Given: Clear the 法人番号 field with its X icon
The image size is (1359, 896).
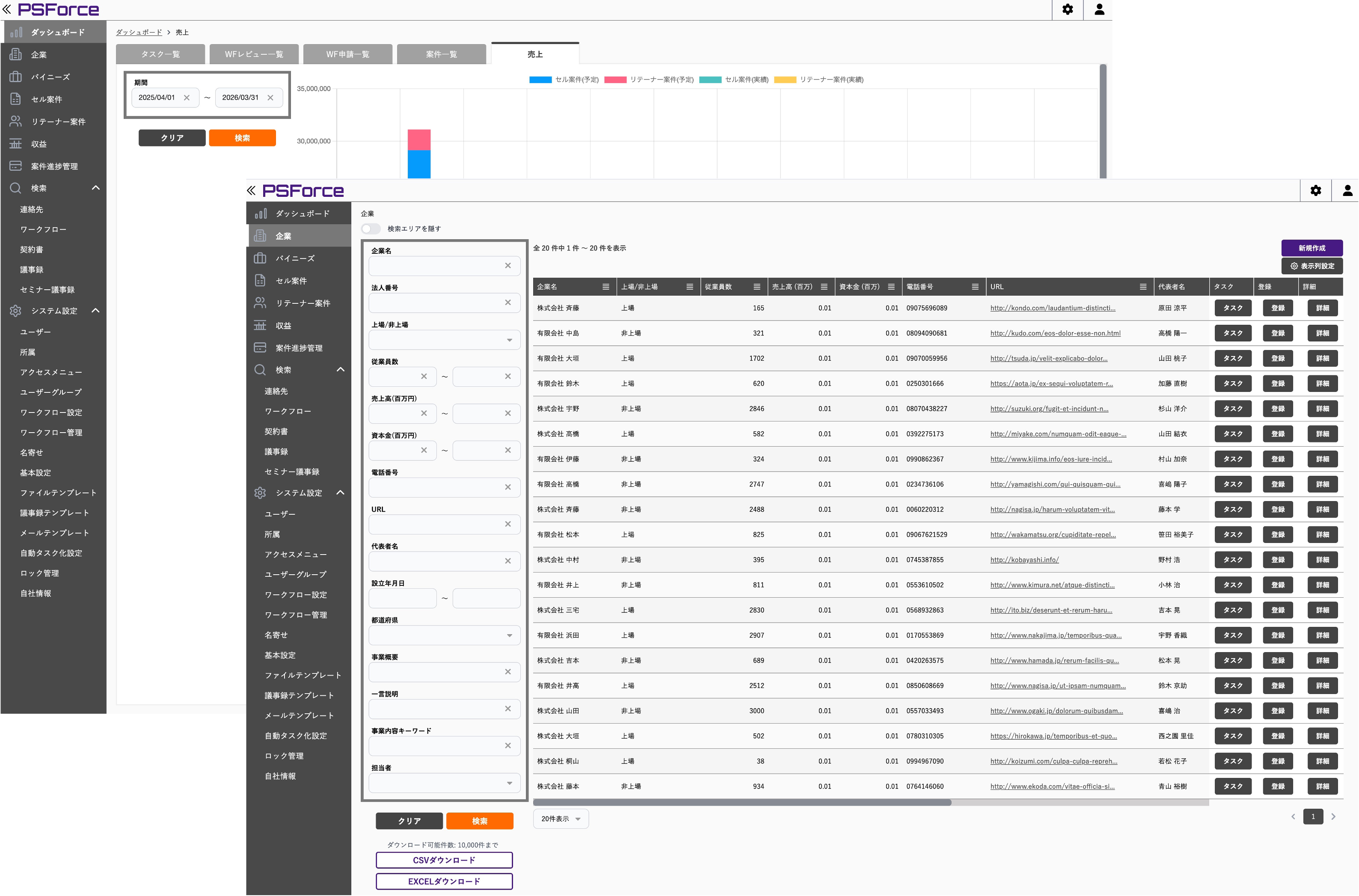Looking at the screenshot, I should pyautogui.click(x=507, y=303).
